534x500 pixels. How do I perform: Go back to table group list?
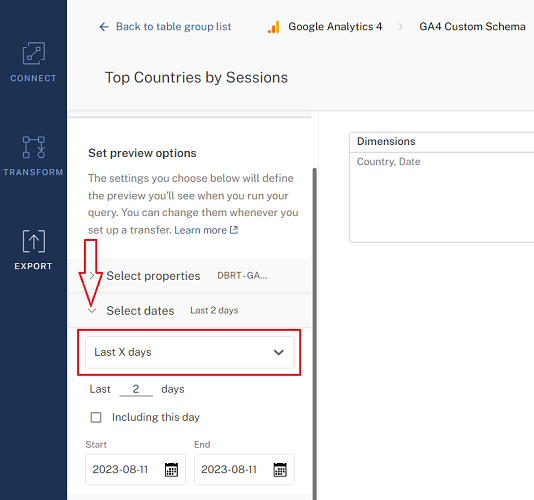(173, 27)
